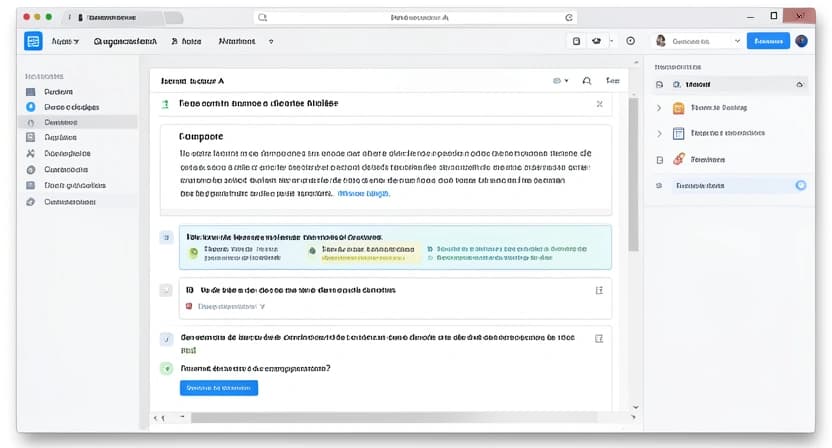Click the bell icon in the main panel header
The image size is (832, 448).
pos(587,81)
